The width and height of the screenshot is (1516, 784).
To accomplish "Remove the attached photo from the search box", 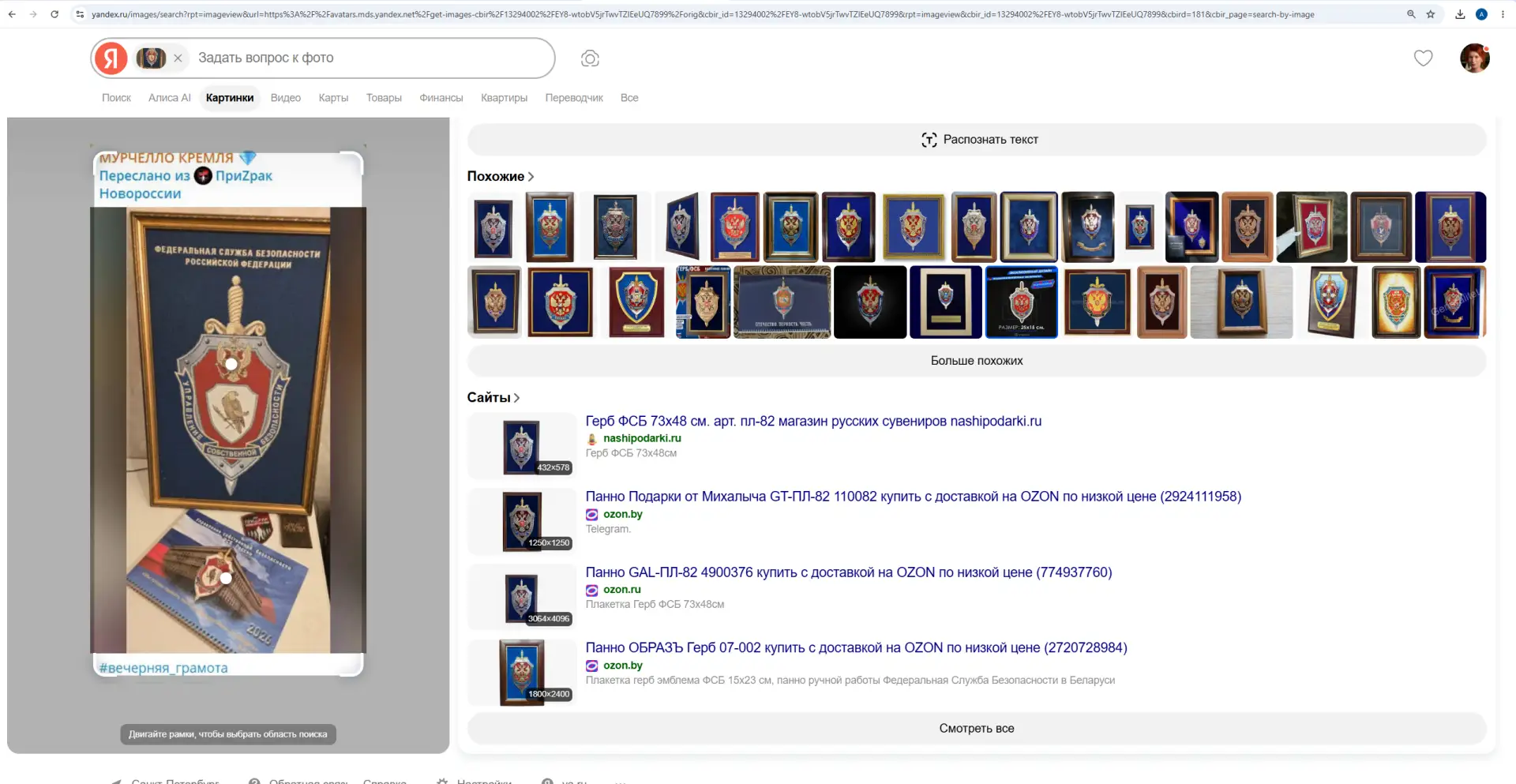I will pyautogui.click(x=178, y=58).
